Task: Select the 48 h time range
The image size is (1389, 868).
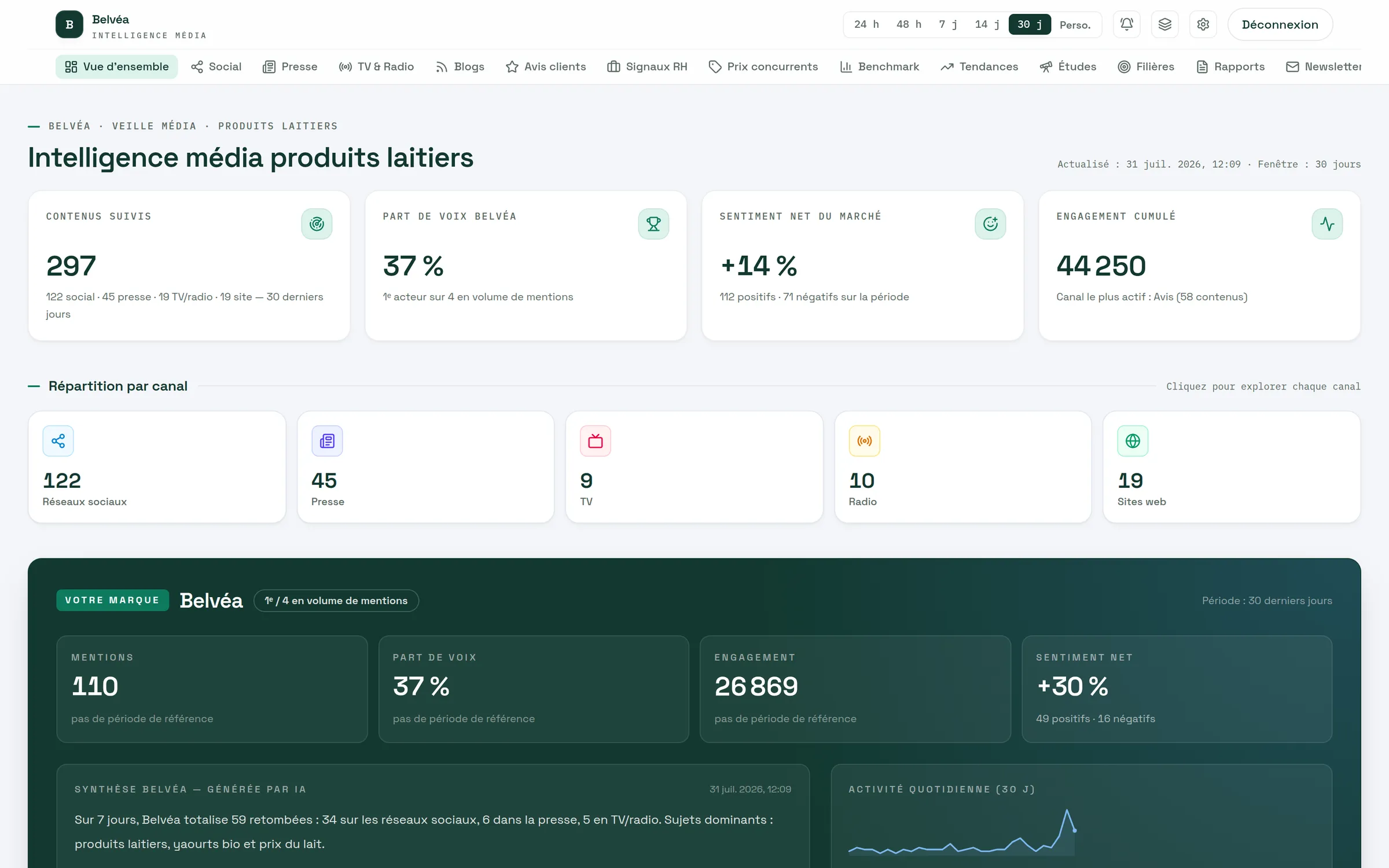Action: (x=909, y=24)
